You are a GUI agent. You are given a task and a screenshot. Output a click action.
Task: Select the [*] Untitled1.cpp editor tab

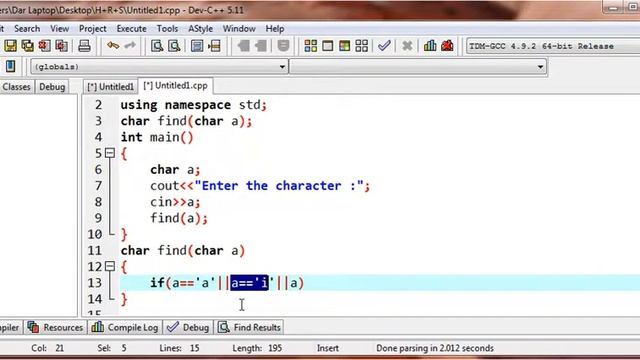[x=176, y=86]
